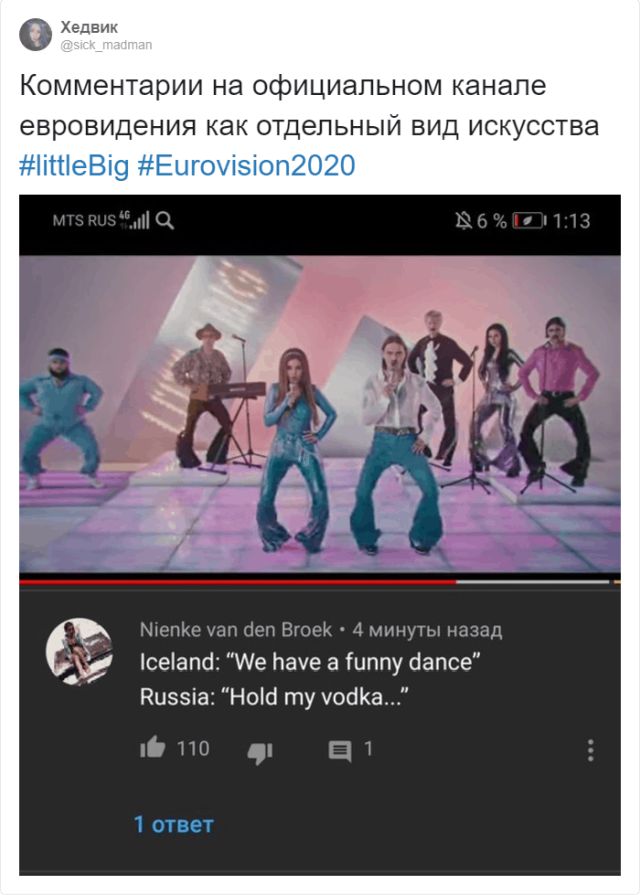Click the "4 минуты назад" comment timestamp

[428, 630]
